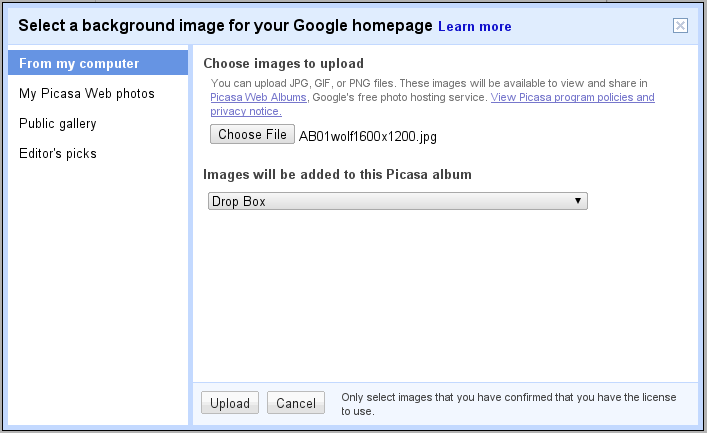Click the Choose images to upload heading
707x433 pixels.
tap(284, 64)
